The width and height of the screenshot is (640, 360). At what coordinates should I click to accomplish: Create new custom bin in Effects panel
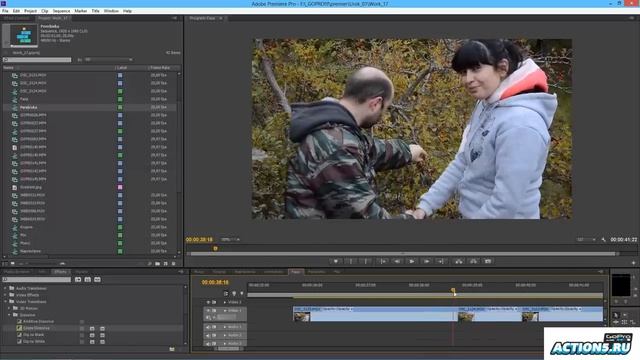point(172,349)
